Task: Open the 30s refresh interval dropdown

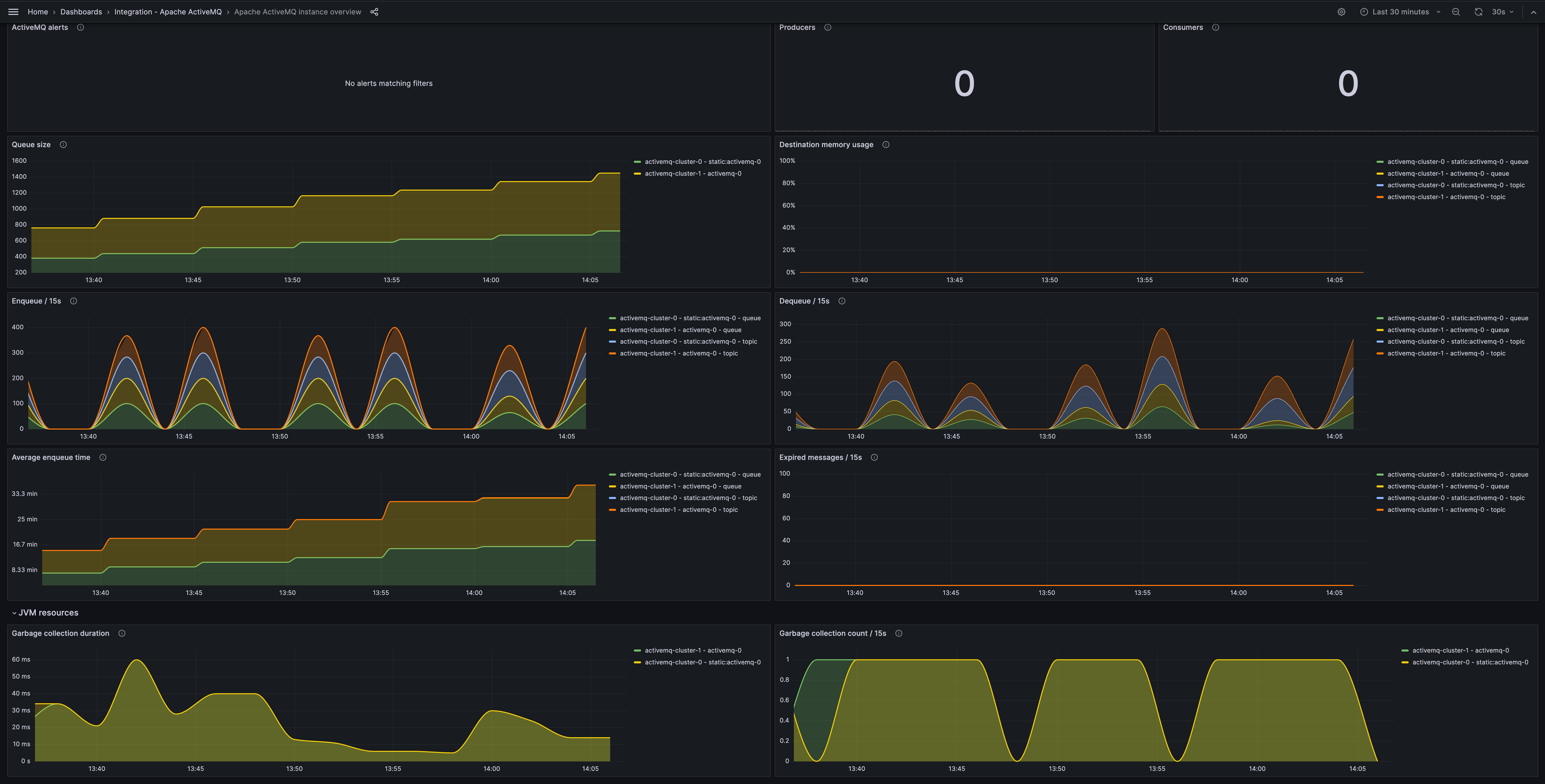Action: 1500,11
